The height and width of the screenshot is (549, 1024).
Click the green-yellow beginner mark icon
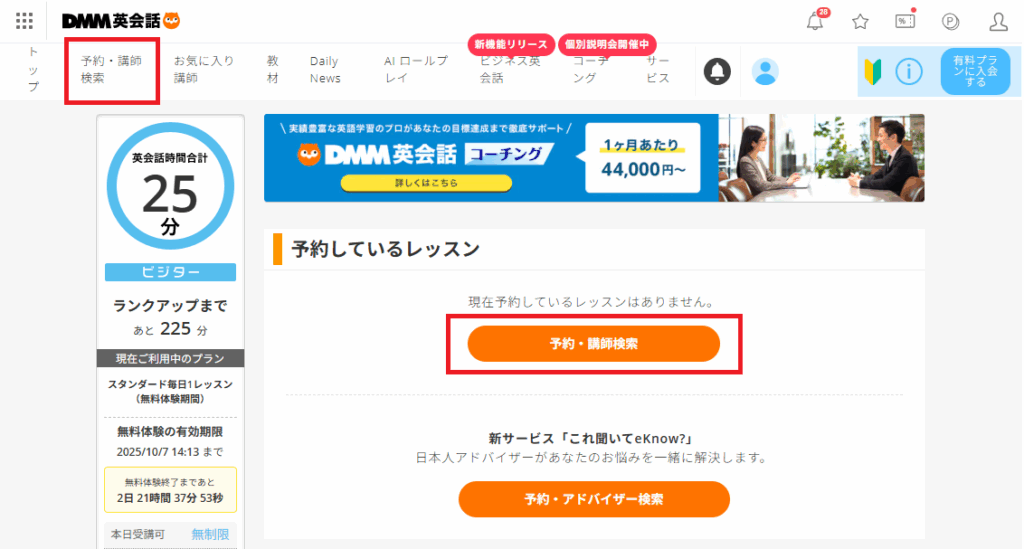pyautogui.click(x=873, y=70)
